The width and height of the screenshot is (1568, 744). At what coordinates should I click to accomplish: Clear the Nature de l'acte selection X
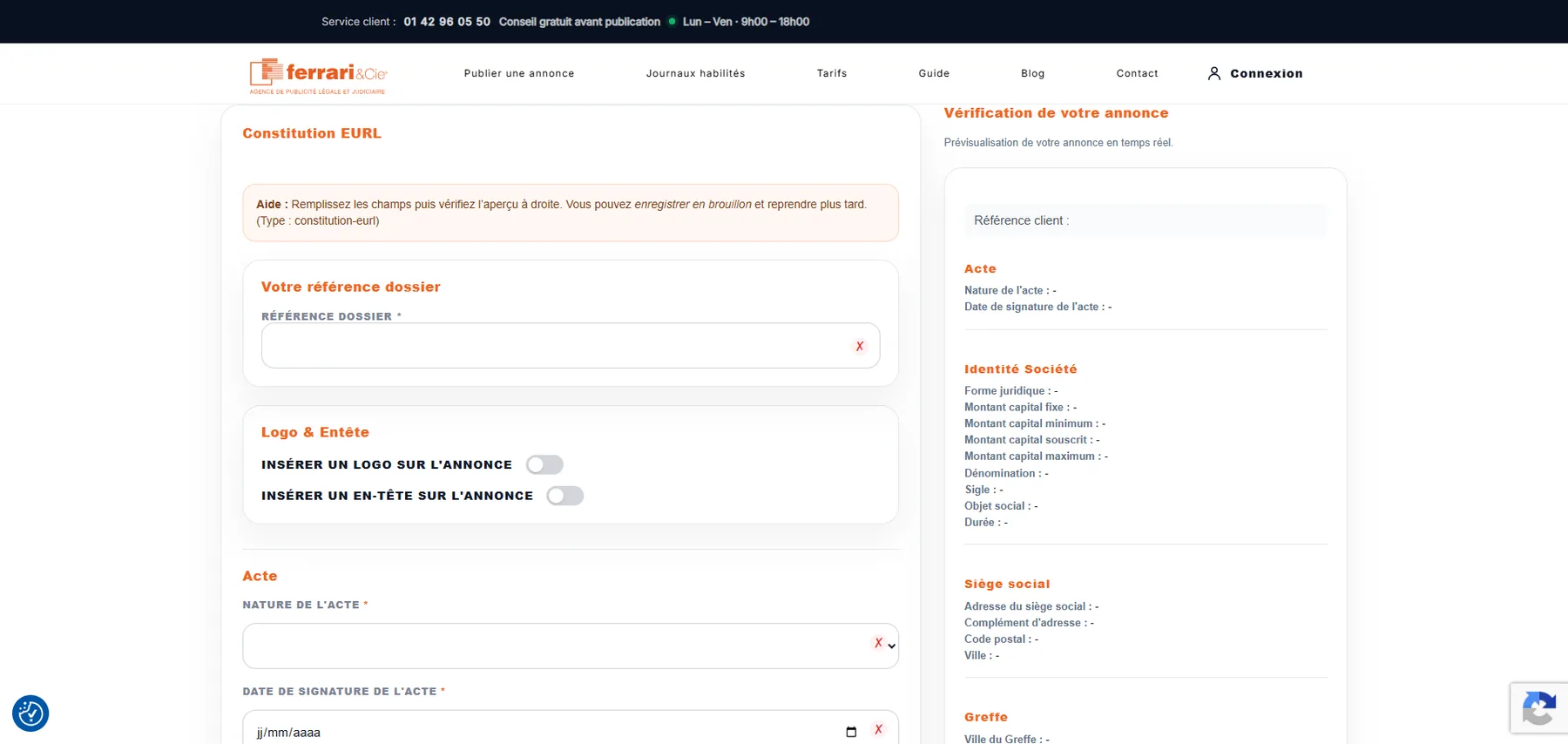[x=878, y=643]
